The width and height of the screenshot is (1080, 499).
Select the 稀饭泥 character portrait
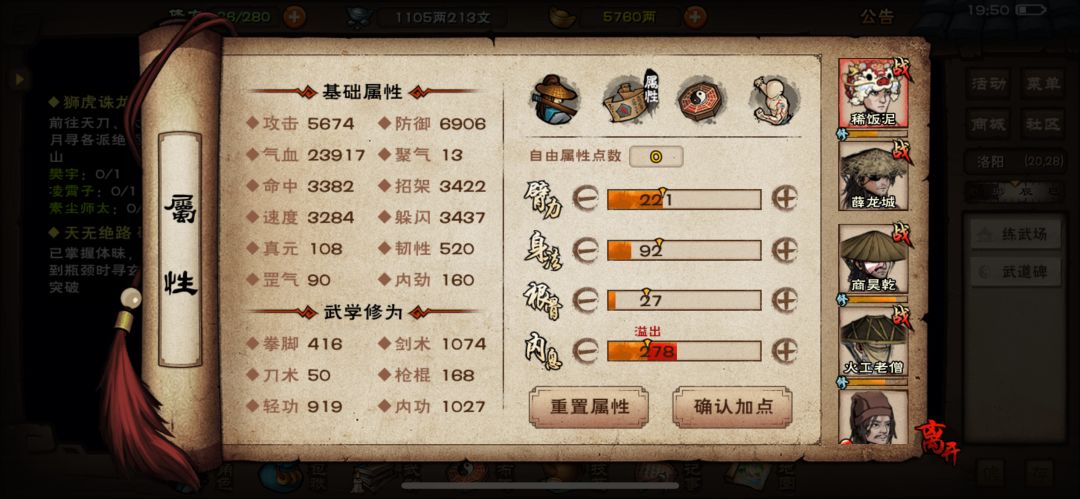click(x=873, y=94)
